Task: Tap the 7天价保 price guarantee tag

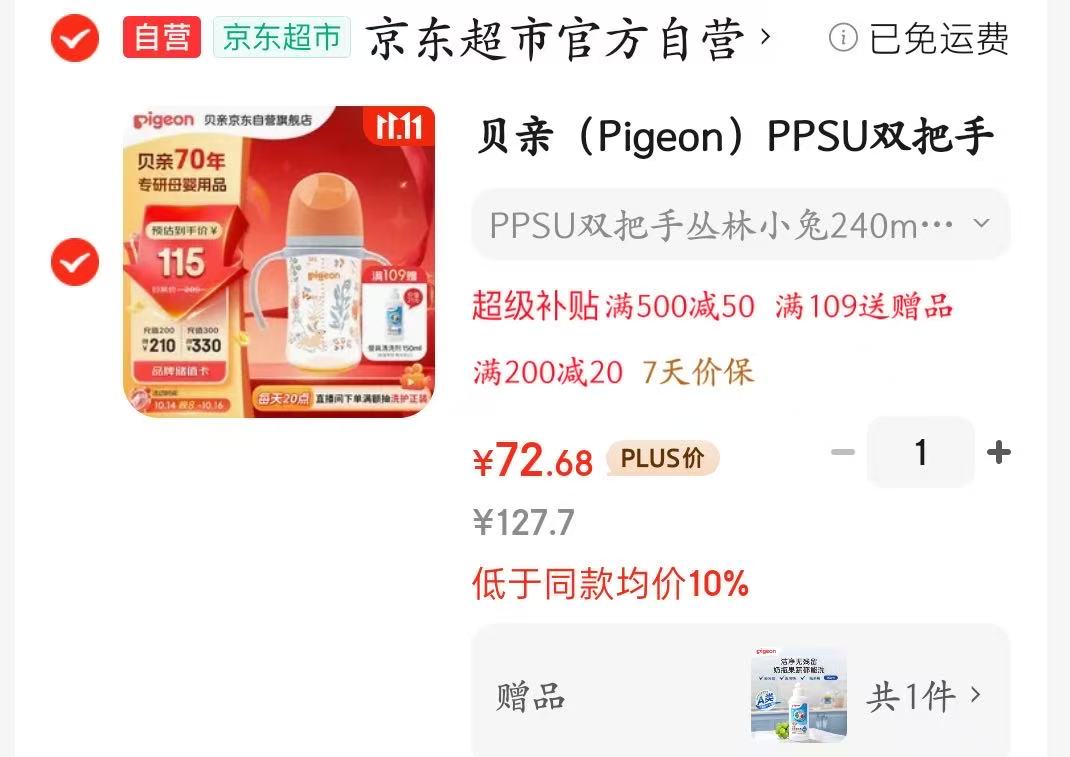Action: click(x=698, y=372)
